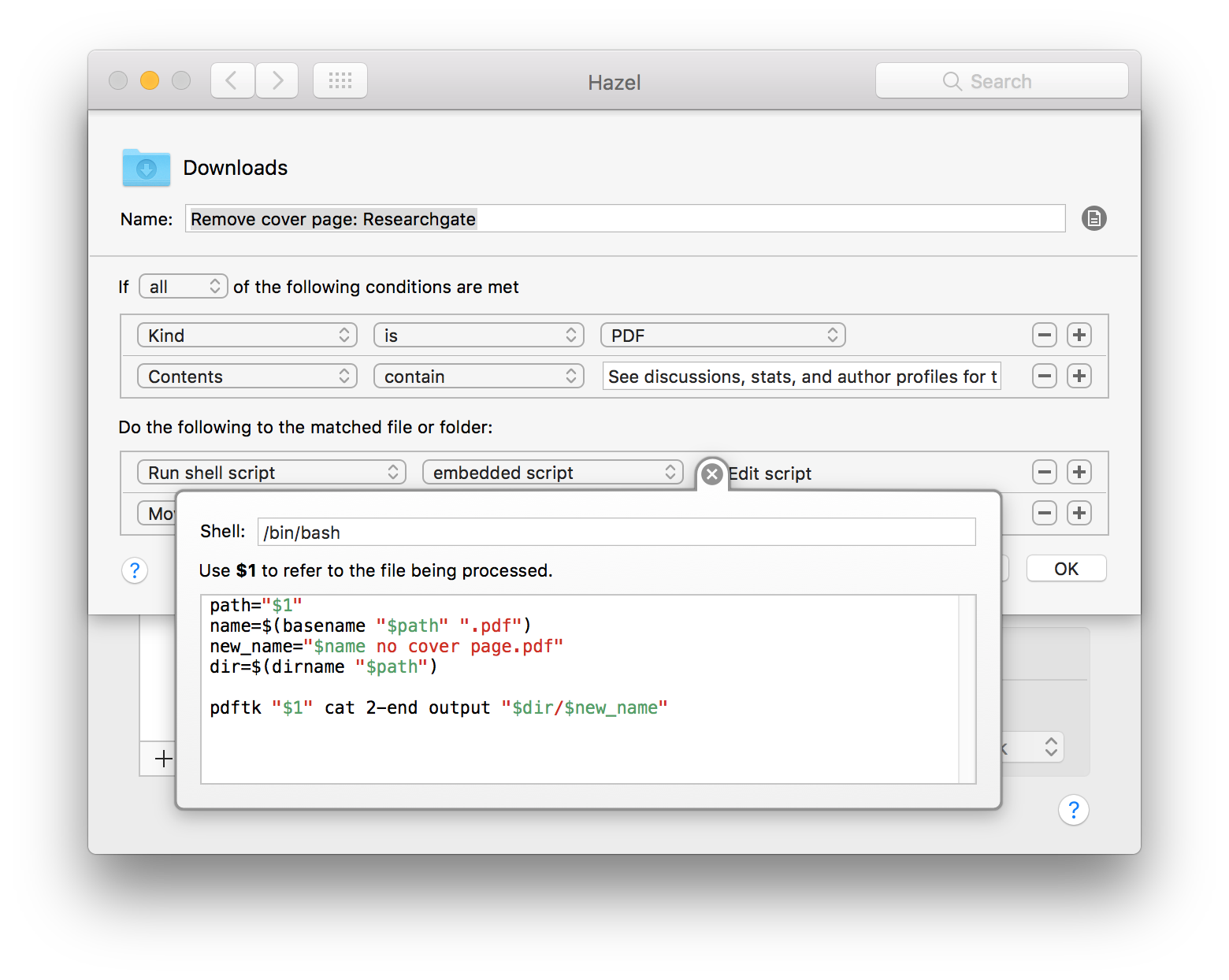Image resolution: width=1229 pixels, height=980 pixels.
Task: Open the Kind attribute dropdown
Action: (247, 336)
